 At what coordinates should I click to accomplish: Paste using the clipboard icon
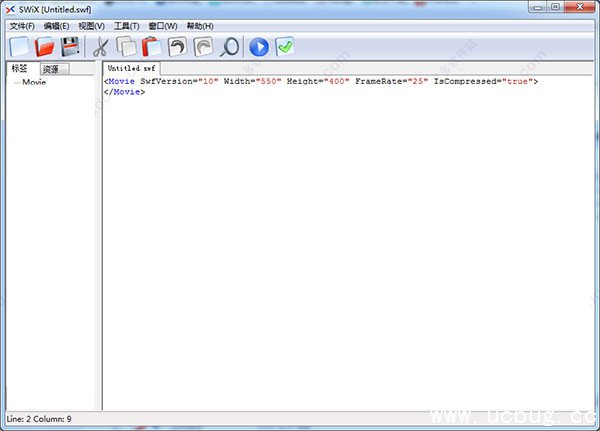151,46
